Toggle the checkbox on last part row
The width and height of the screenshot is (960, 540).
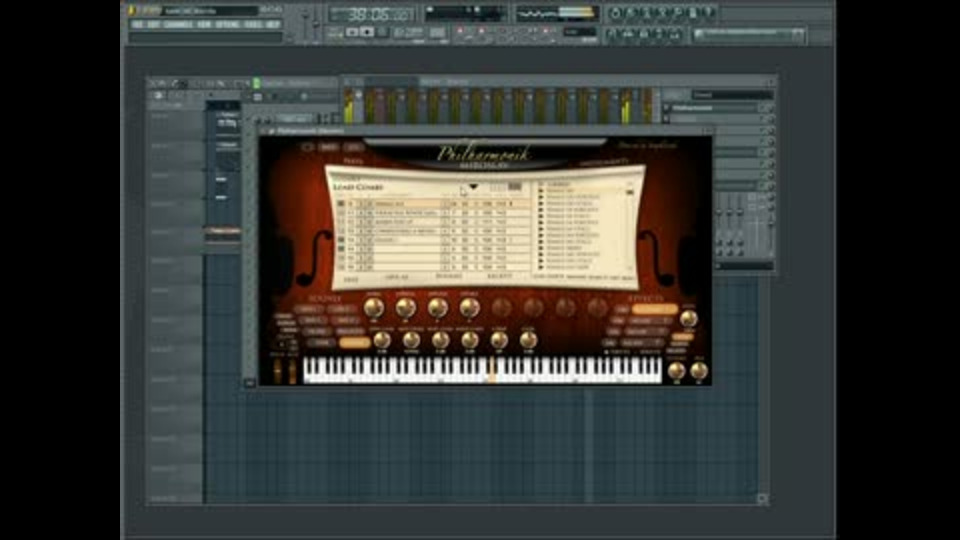[341, 268]
